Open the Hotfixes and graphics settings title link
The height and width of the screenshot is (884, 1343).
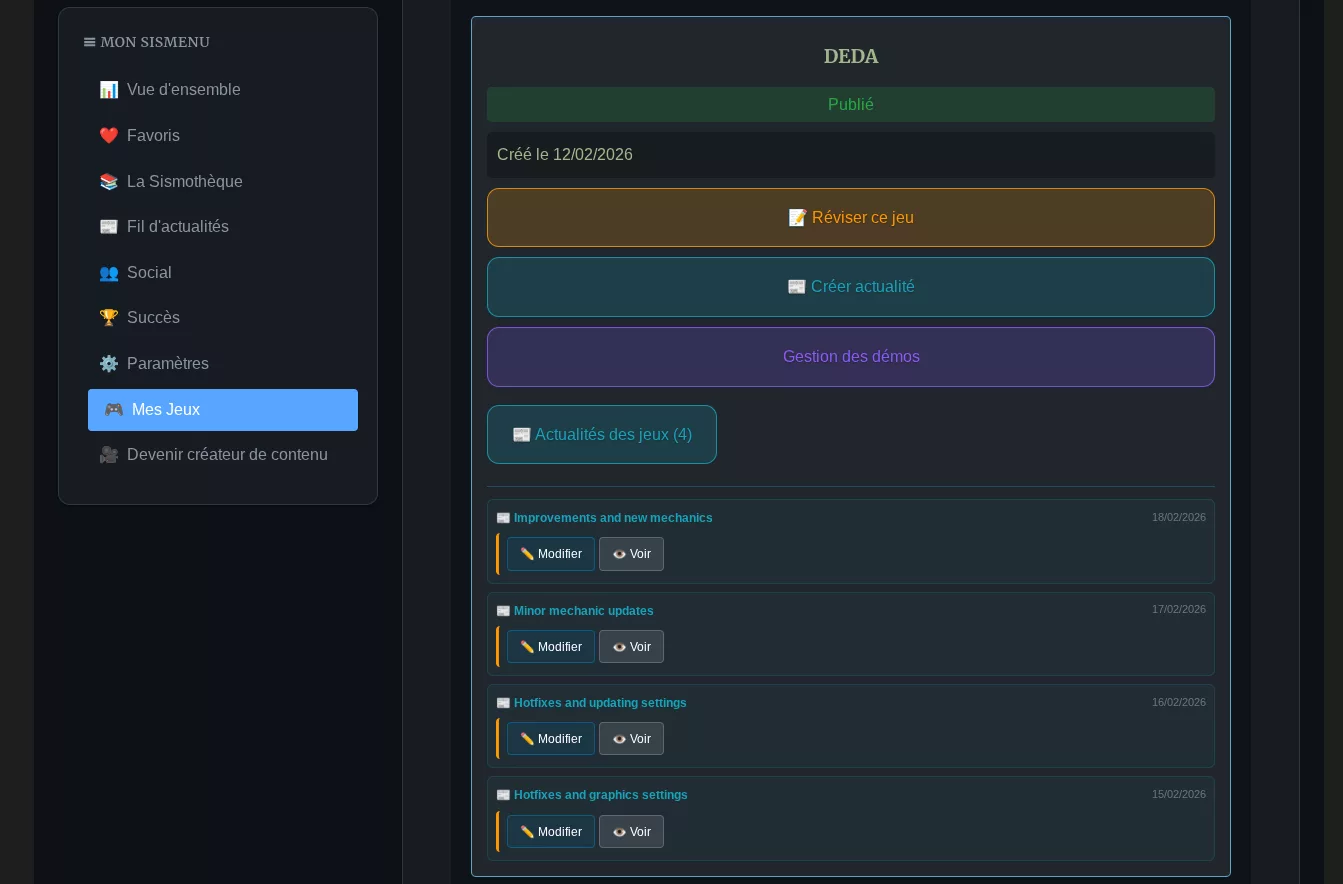click(600, 795)
